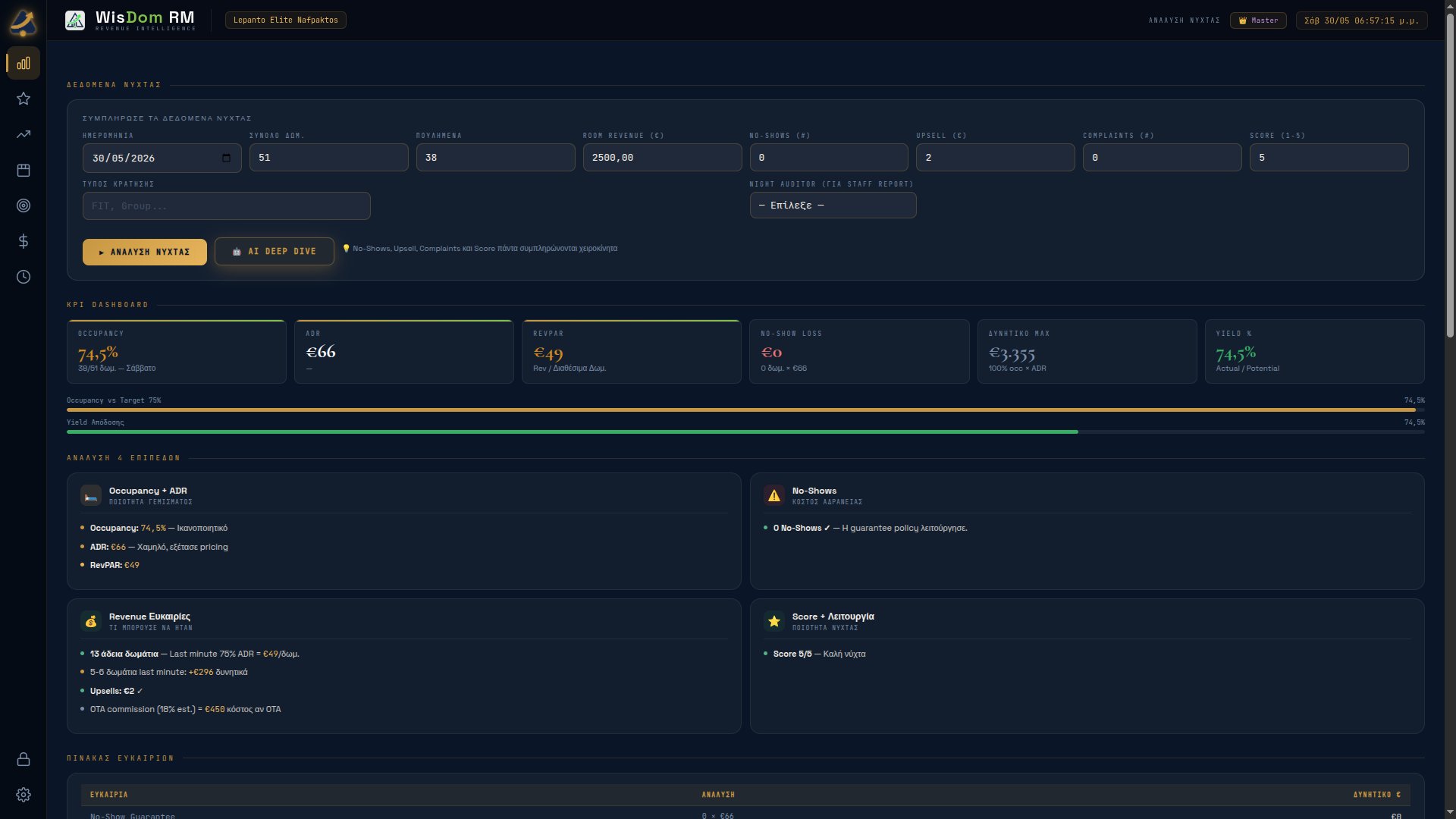Expand the Night Auditor Επίλεξε dropdown
Viewport: 1456px width, 819px height.
tap(833, 206)
